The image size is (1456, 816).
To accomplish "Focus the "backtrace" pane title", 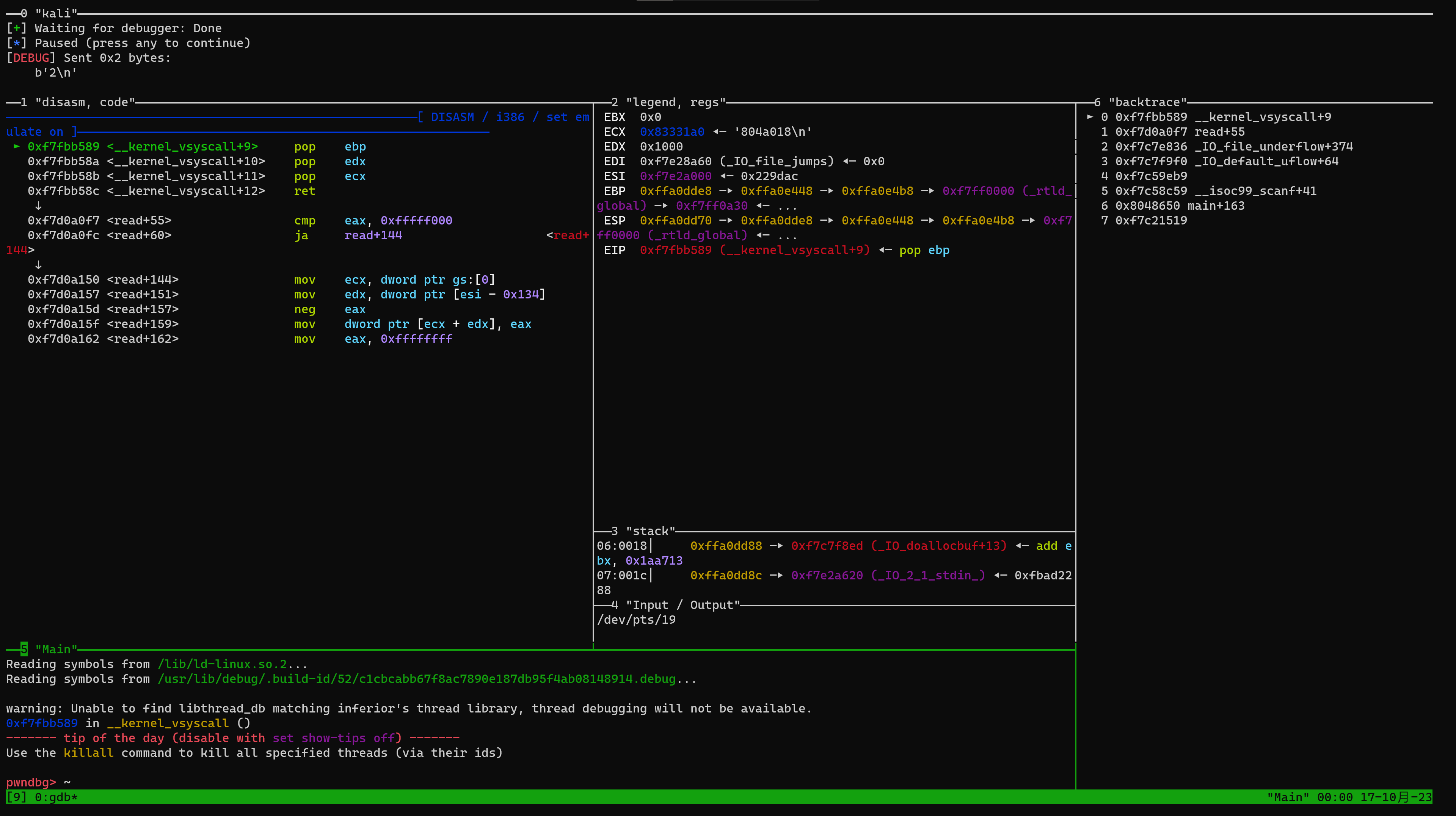I will coord(1147,102).
